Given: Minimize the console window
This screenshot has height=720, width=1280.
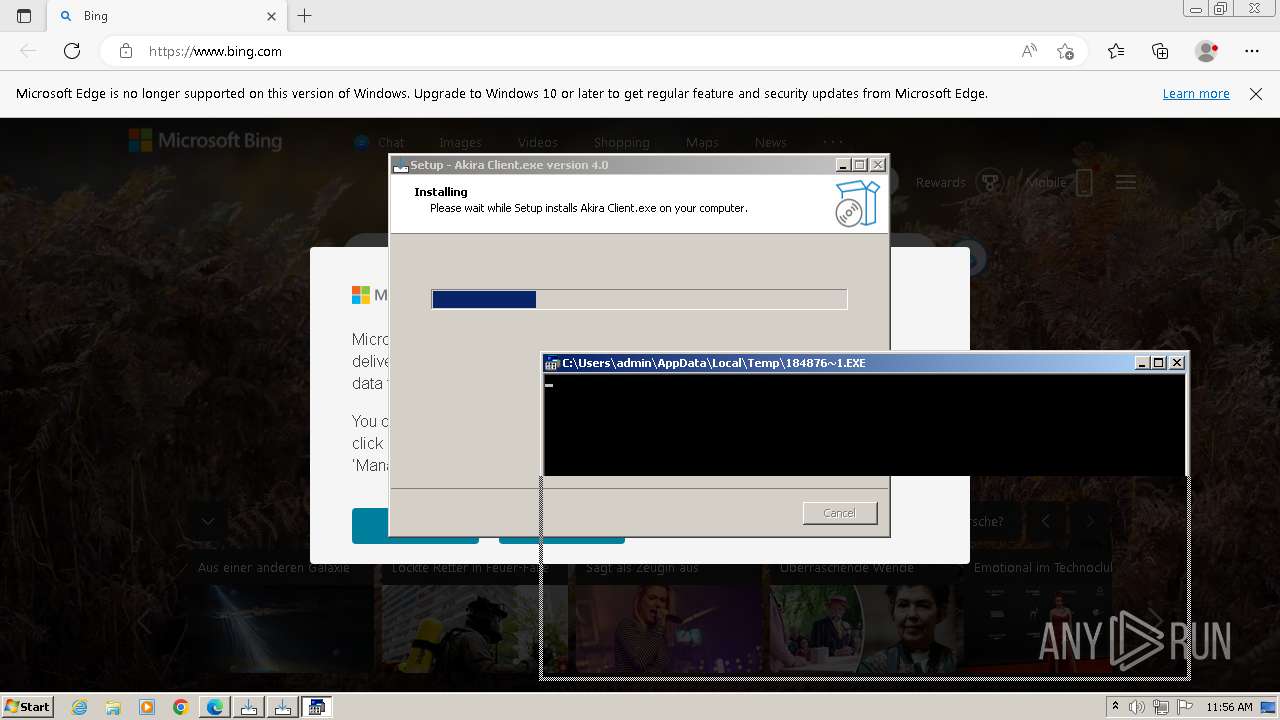Looking at the screenshot, I should (x=1142, y=363).
